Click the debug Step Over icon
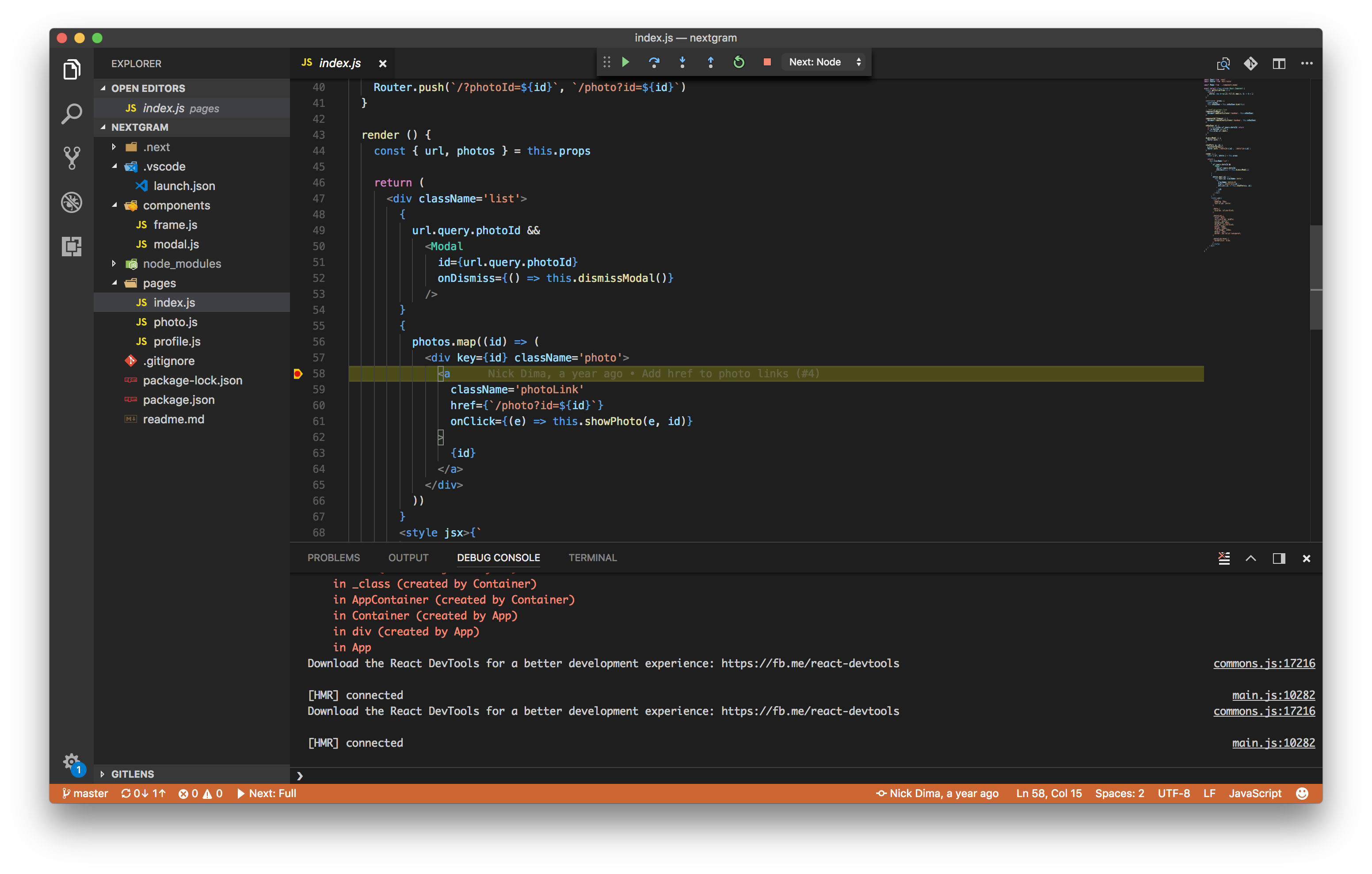The image size is (1372, 874). (654, 62)
